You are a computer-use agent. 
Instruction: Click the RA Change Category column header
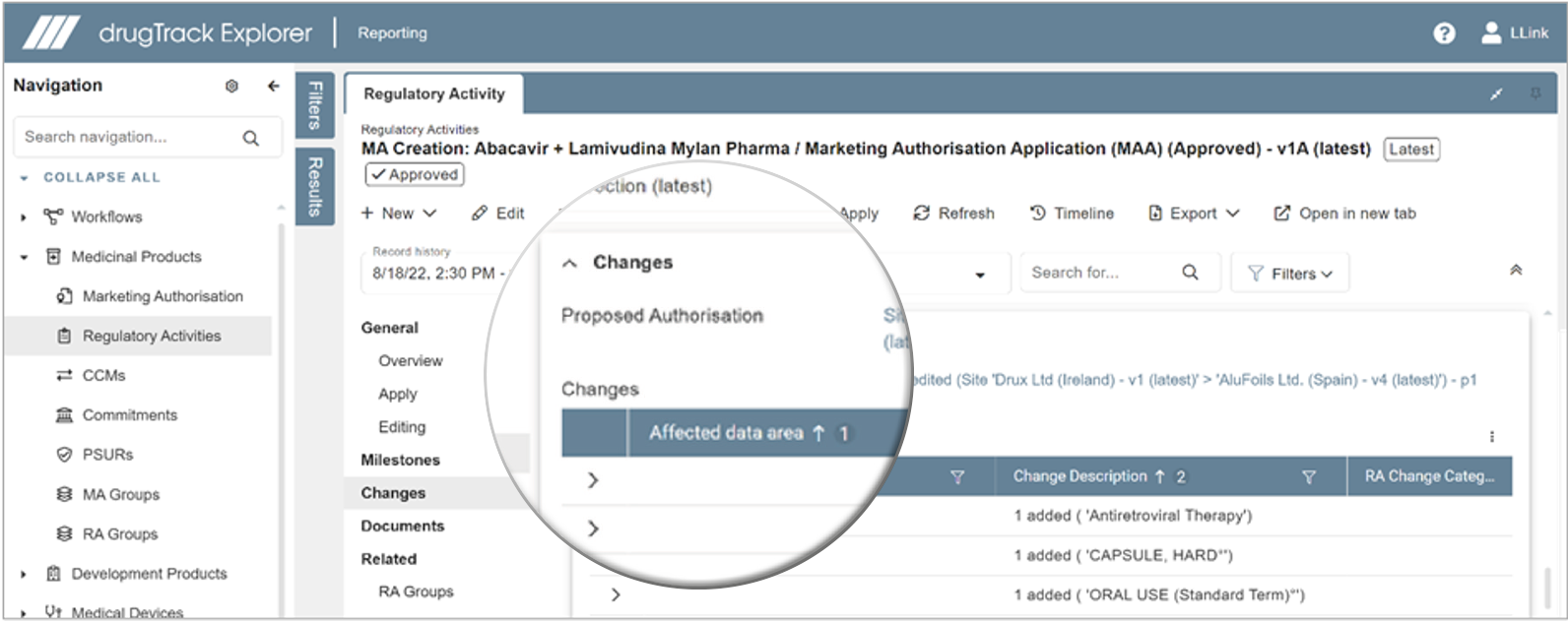pos(1429,476)
